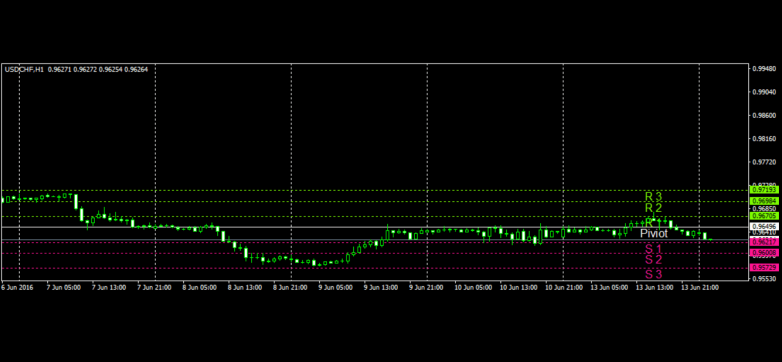Click the white Piviot label

tap(654, 233)
